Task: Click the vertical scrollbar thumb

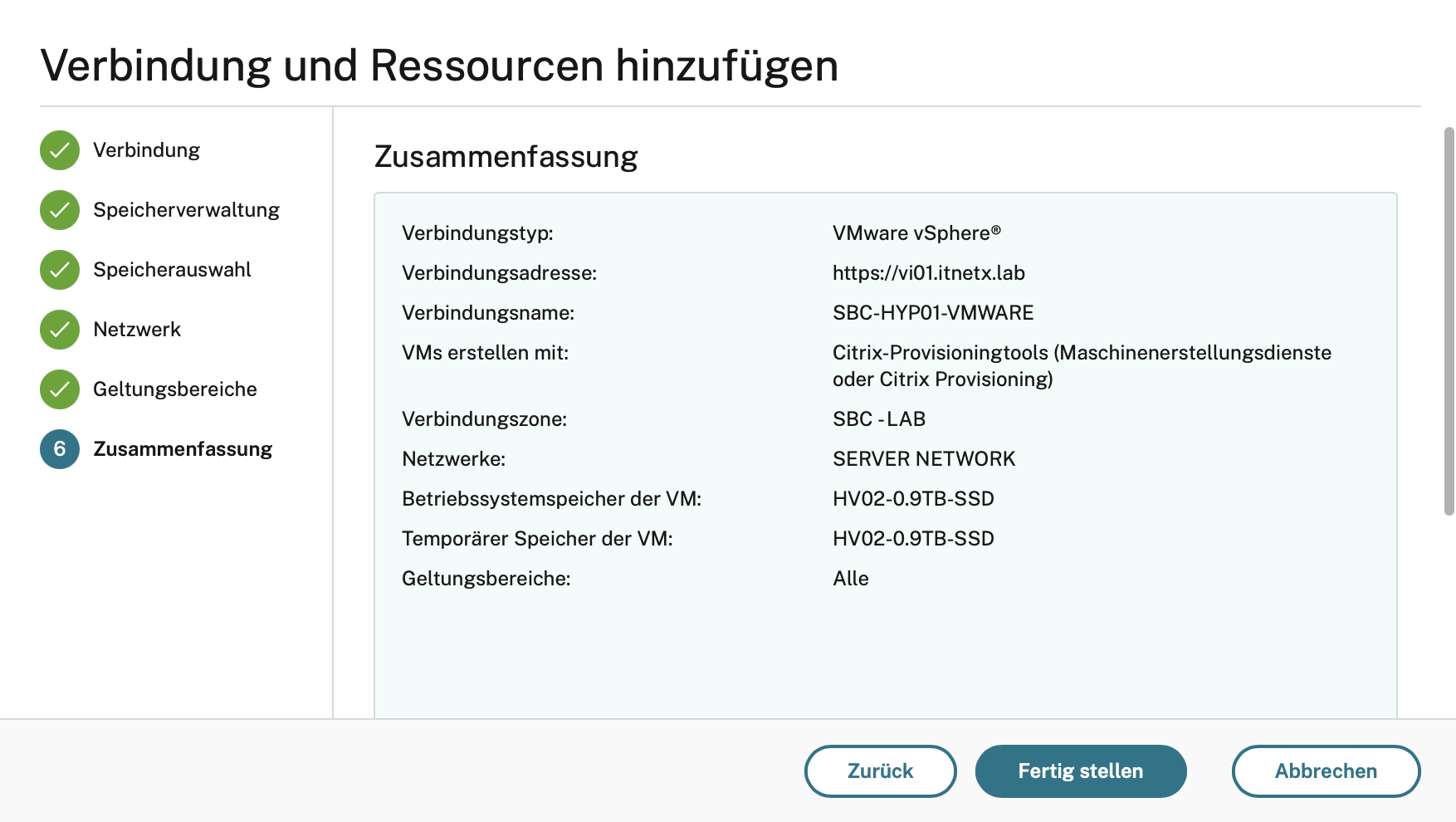Action: point(1449,321)
